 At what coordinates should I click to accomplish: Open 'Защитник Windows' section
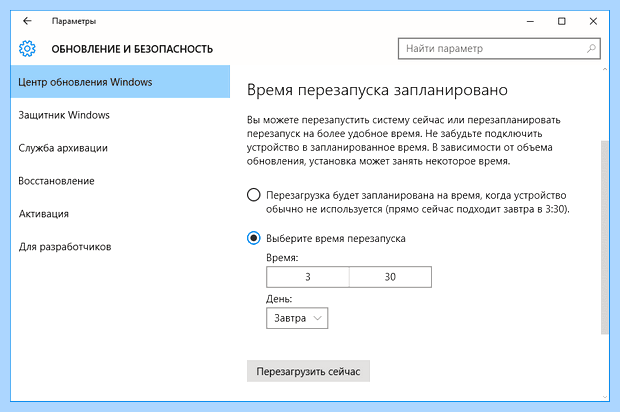click(x=120, y=115)
